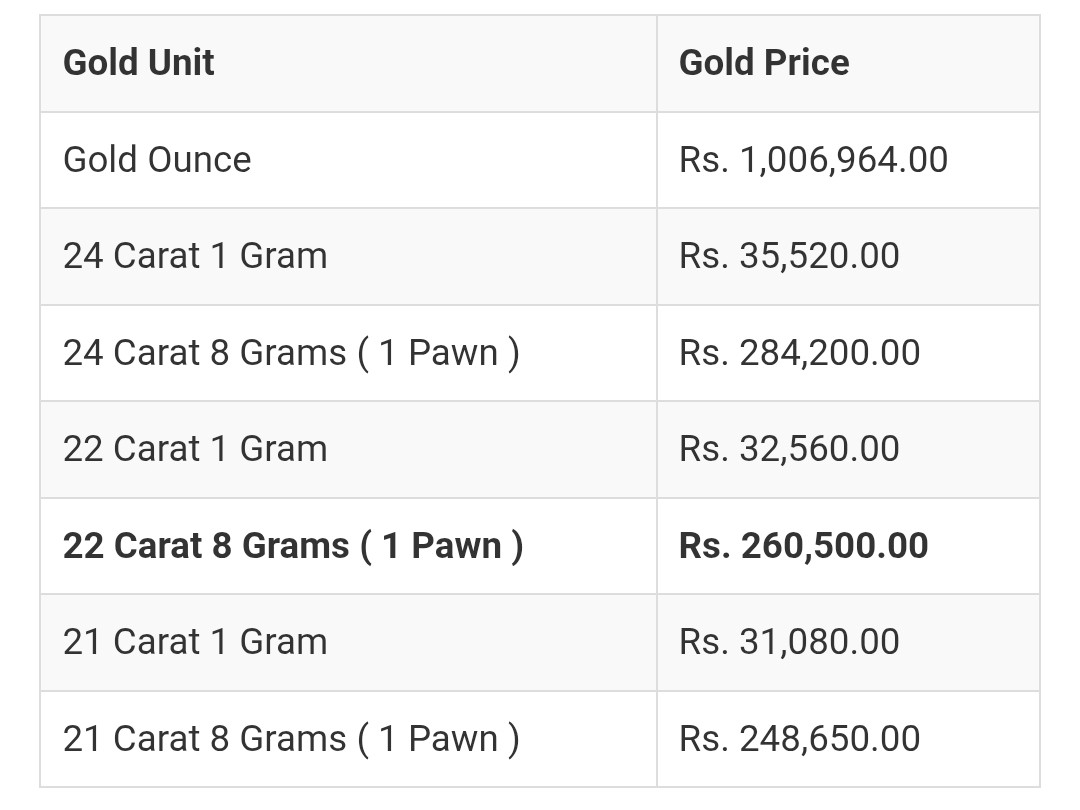Click the price Rs. 284,200.00
Viewport: 1080px width, 810px height.
(x=800, y=353)
